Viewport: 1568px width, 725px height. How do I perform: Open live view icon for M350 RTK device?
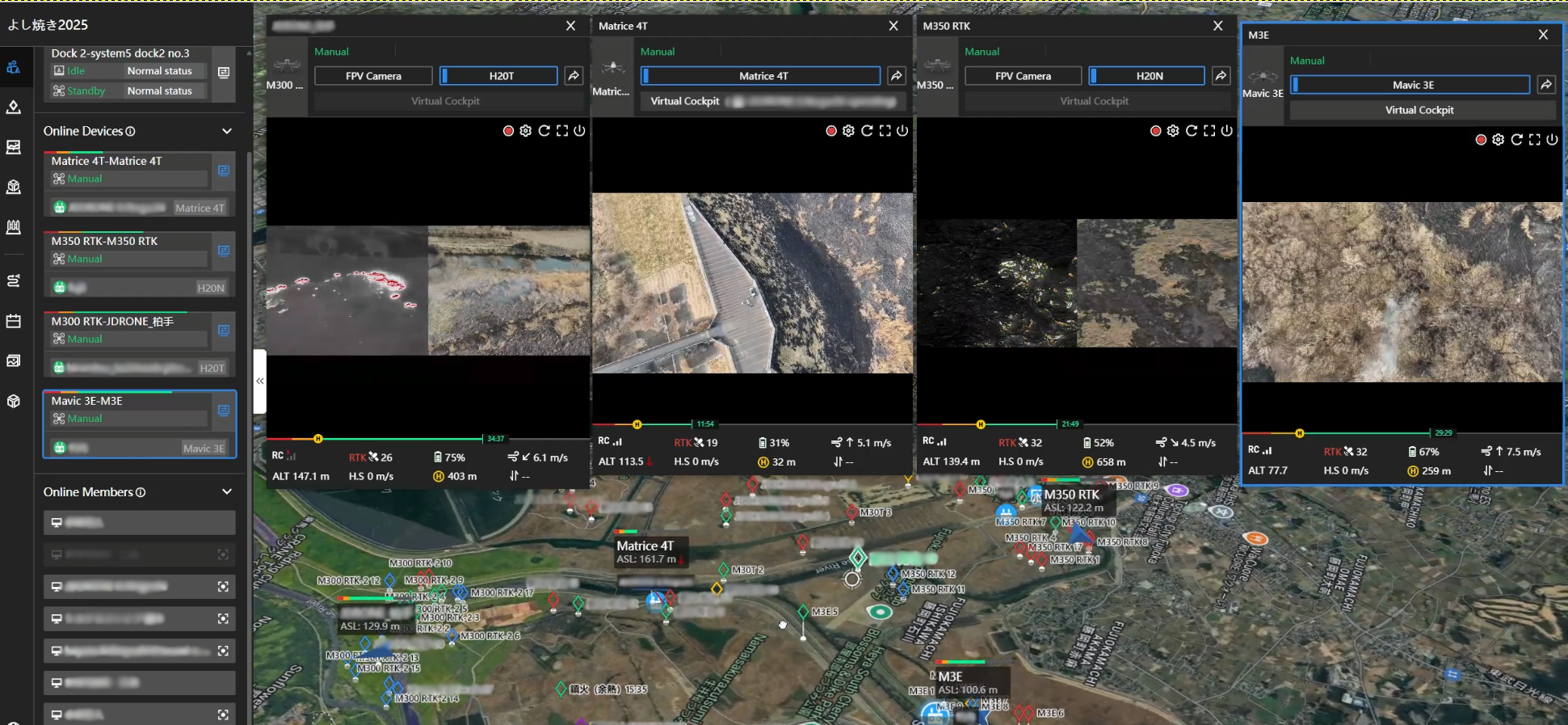[x=224, y=251]
